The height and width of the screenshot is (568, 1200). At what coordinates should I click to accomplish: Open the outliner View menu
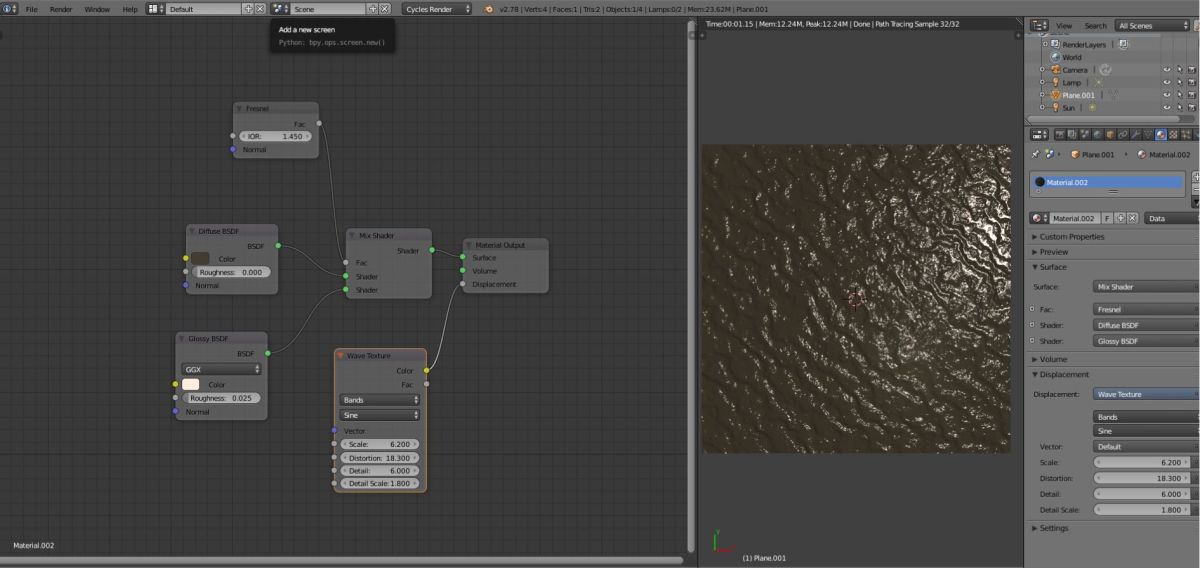coord(1064,25)
